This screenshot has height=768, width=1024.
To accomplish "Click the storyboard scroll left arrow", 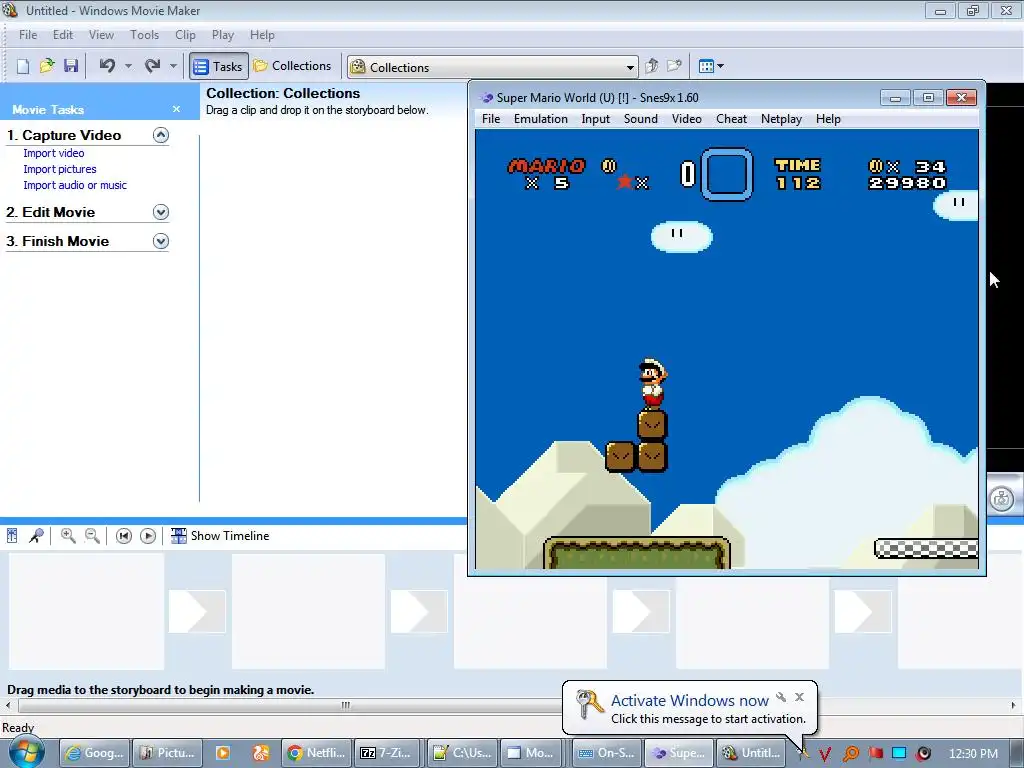I will [8, 705].
